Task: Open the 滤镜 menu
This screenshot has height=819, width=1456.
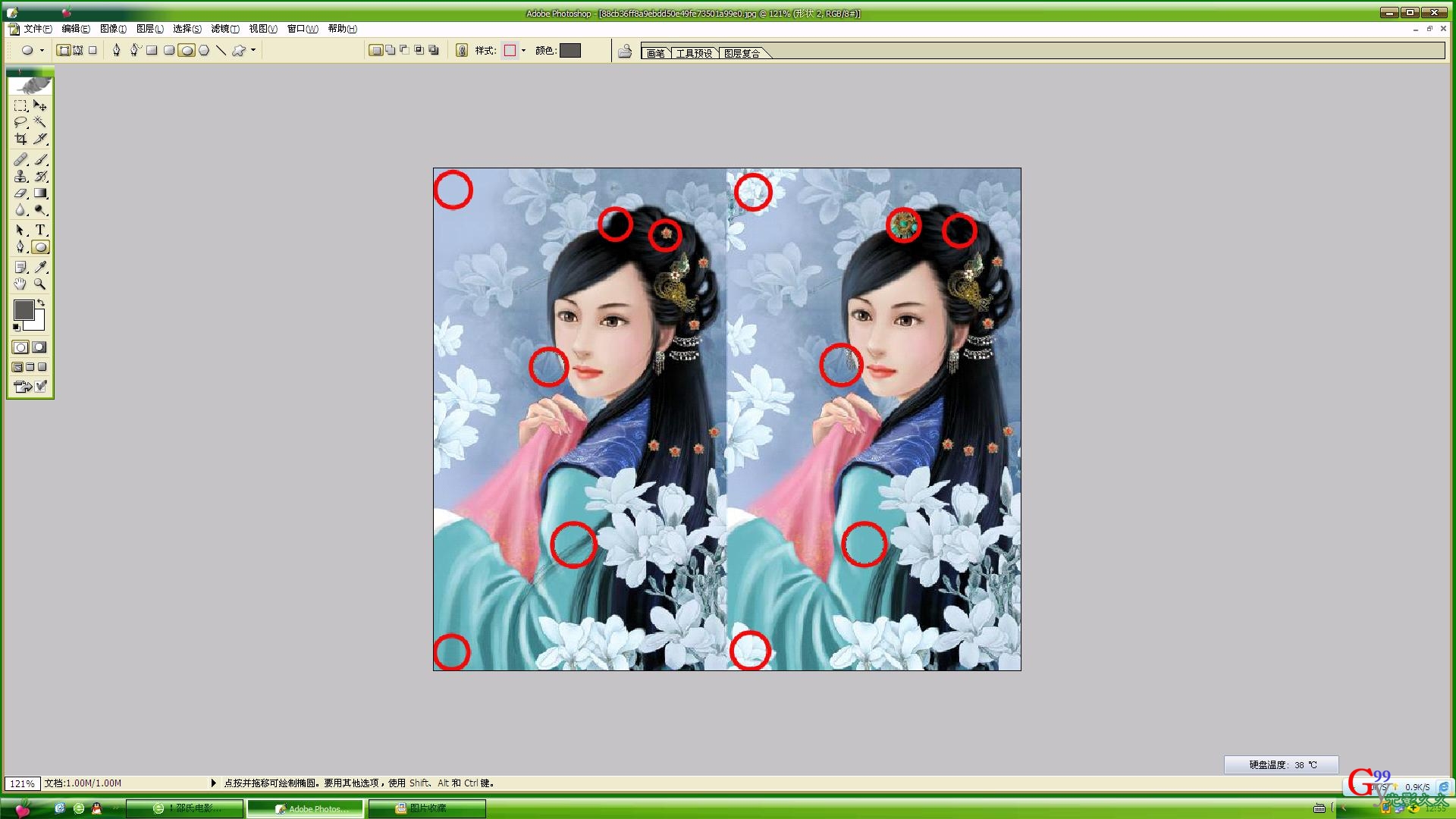Action: [224, 29]
